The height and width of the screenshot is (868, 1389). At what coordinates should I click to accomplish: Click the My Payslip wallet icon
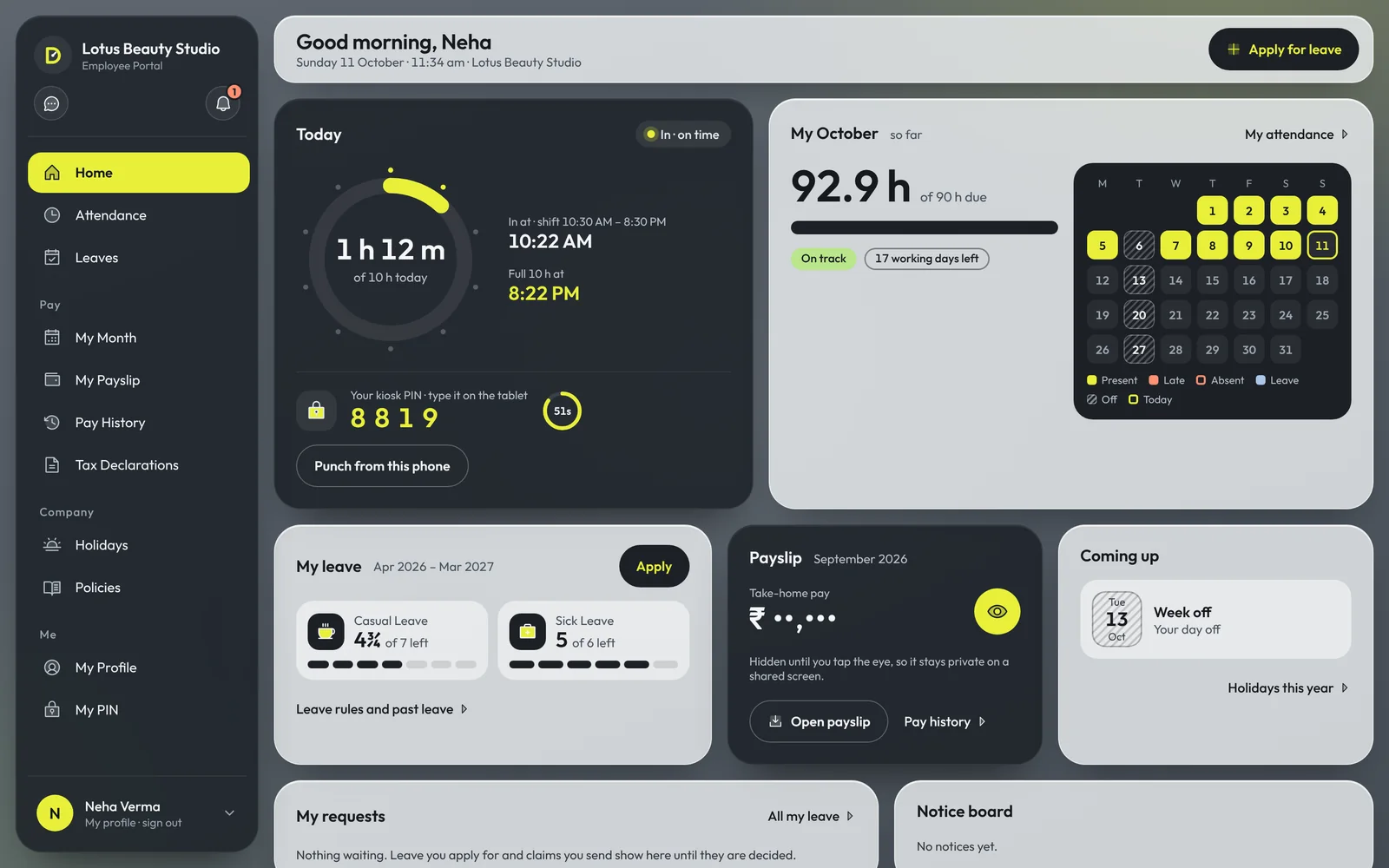click(52, 380)
